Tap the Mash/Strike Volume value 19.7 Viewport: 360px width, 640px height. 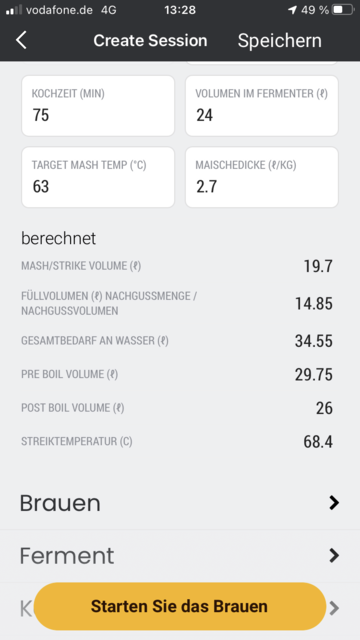[318, 266]
